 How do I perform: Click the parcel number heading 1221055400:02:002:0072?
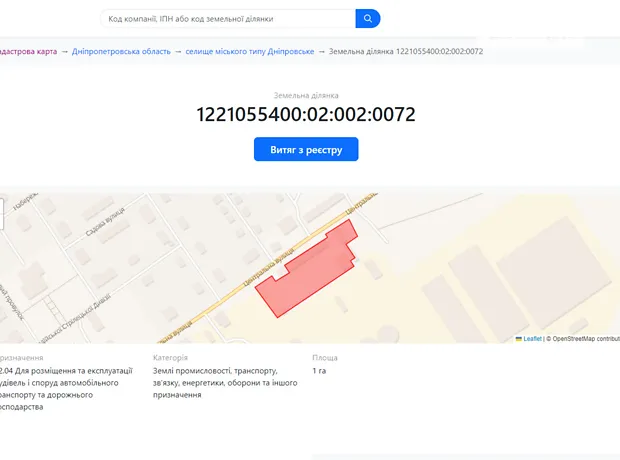306,115
